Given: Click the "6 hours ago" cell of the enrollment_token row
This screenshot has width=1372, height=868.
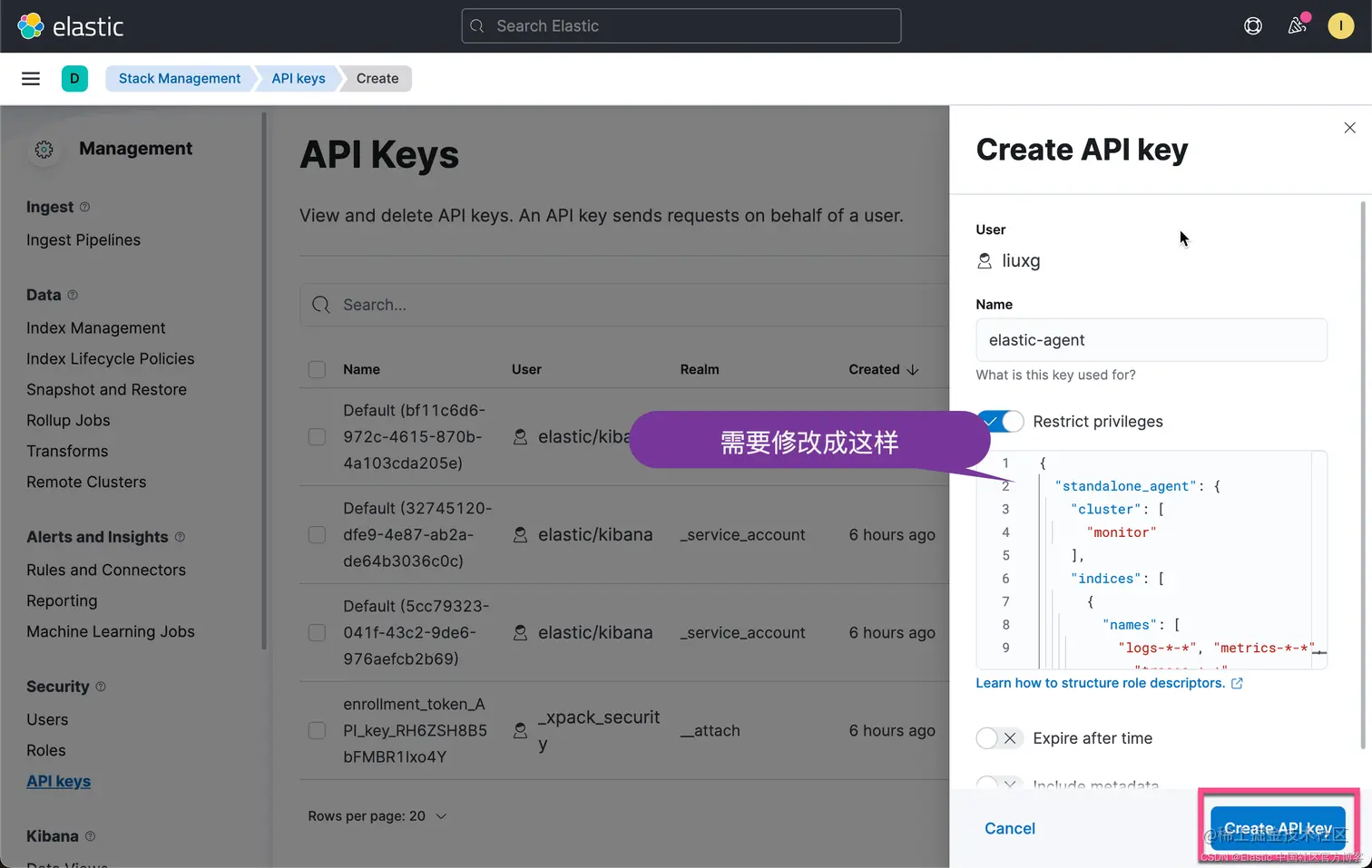Looking at the screenshot, I should (x=892, y=731).
